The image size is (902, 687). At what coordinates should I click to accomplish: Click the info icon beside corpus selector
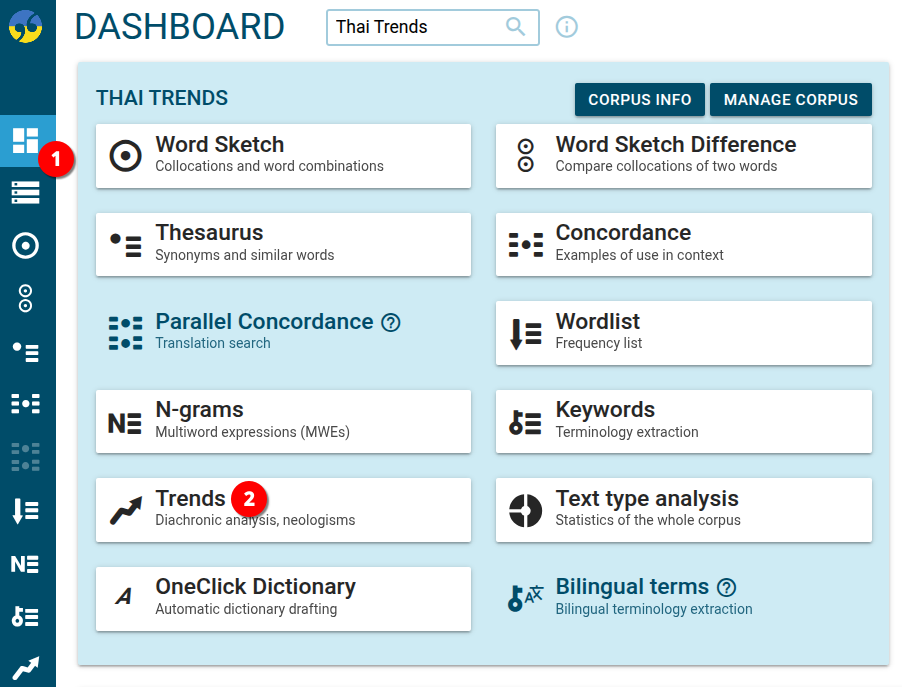[x=567, y=27]
